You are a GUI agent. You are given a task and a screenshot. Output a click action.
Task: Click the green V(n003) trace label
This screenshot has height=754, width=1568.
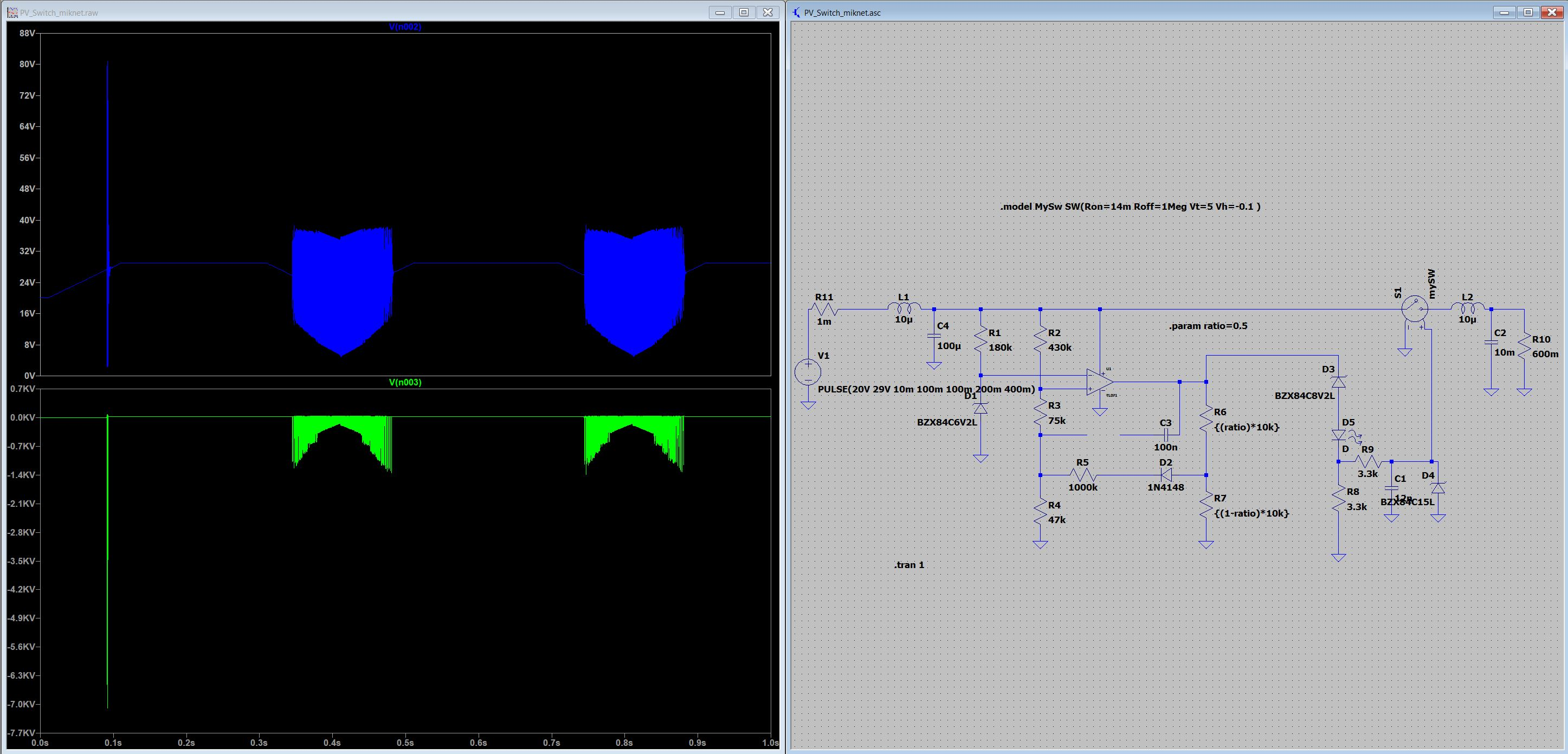click(x=405, y=382)
